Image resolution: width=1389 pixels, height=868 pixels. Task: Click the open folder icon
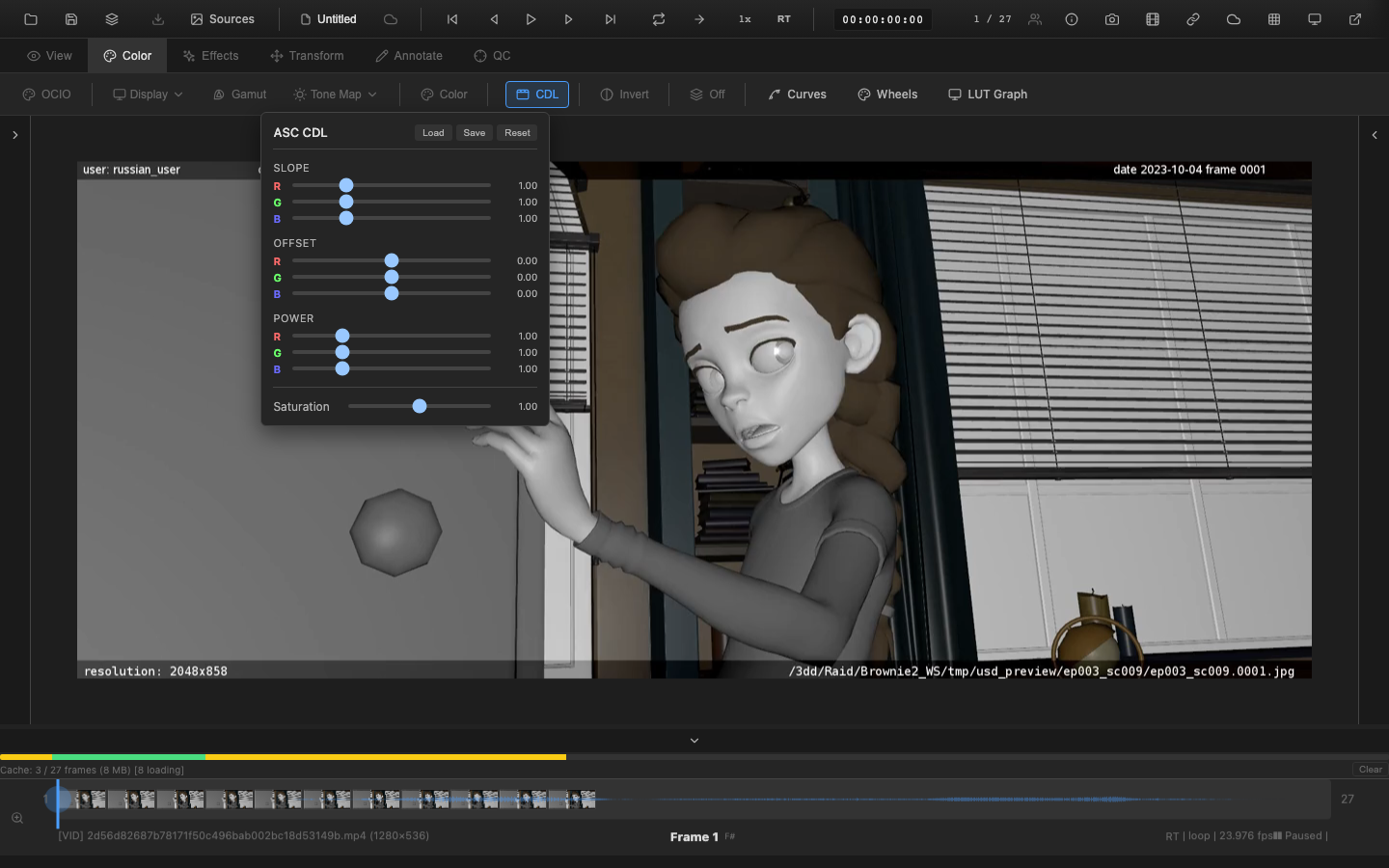(x=31, y=19)
